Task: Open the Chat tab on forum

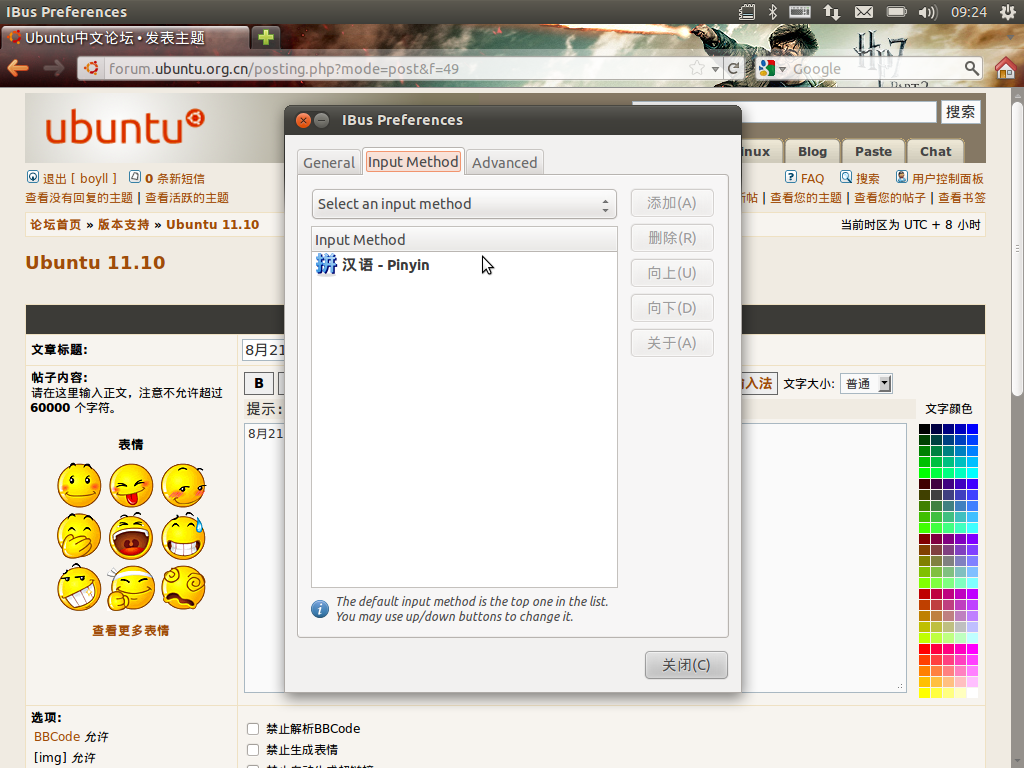Action: [x=936, y=152]
